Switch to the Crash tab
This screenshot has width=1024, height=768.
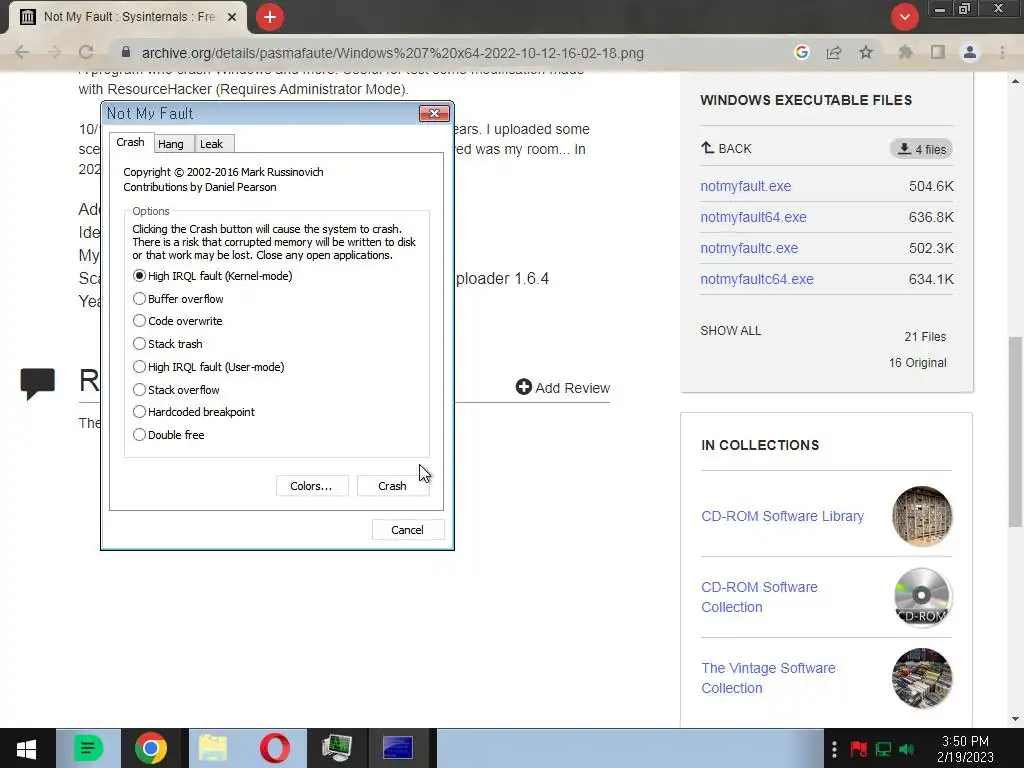(x=131, y=142)
